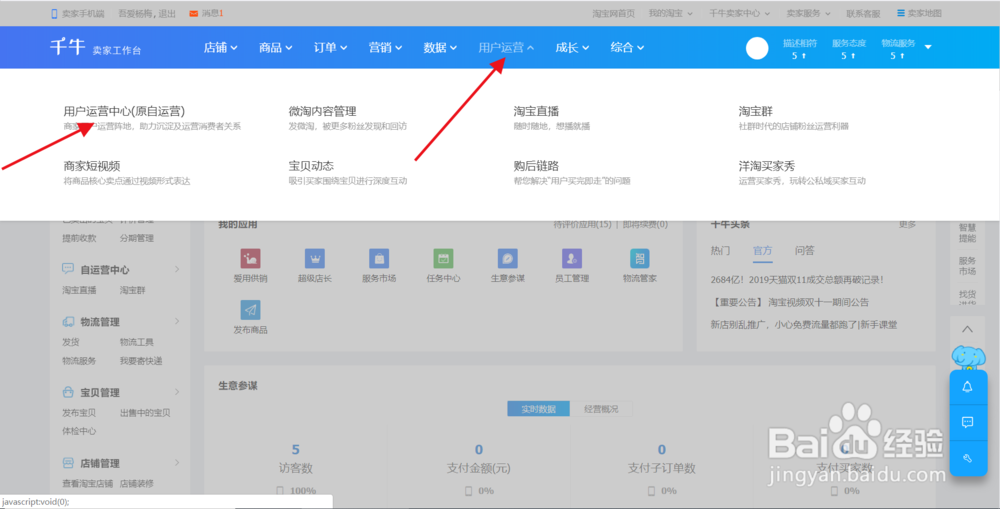Image resolution: width=1000 pixels, height=509 pixels.
Task: Open 宝贝动态 menu entry
Action: pyautogui.click(x=311, y=166)
